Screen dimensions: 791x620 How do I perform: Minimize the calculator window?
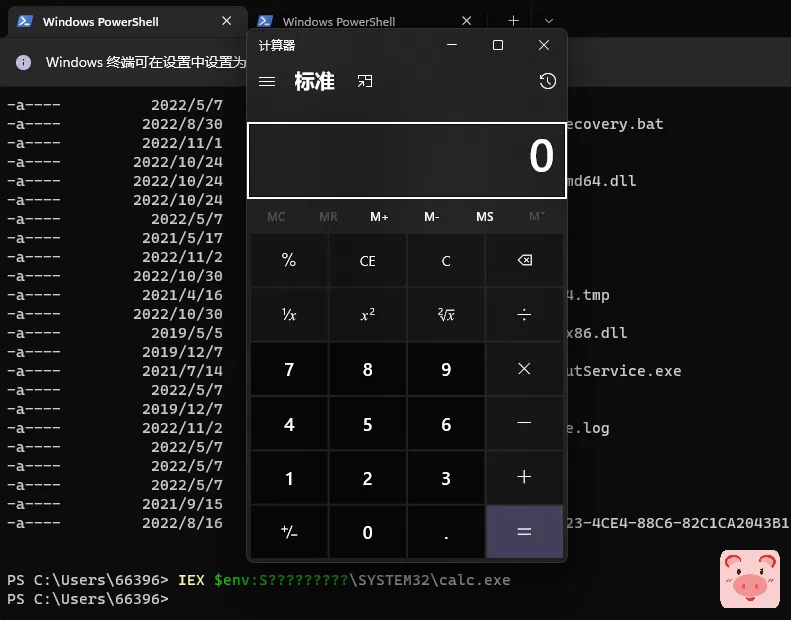pyautogui.click(x=452, y=45)
